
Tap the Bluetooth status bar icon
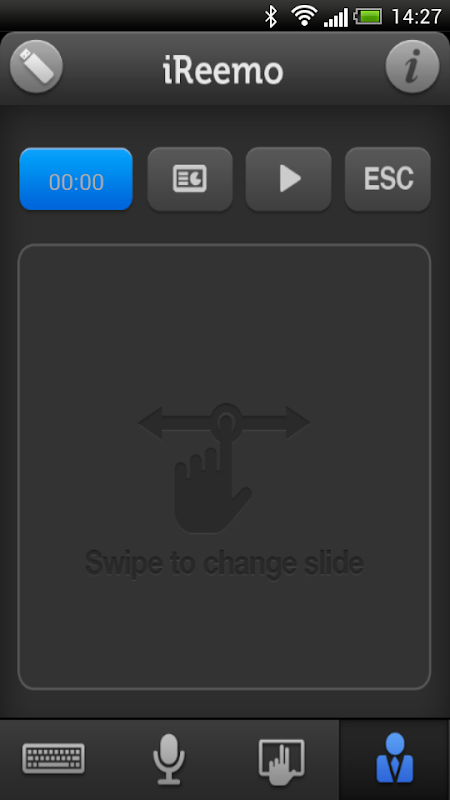pos(270,16)
